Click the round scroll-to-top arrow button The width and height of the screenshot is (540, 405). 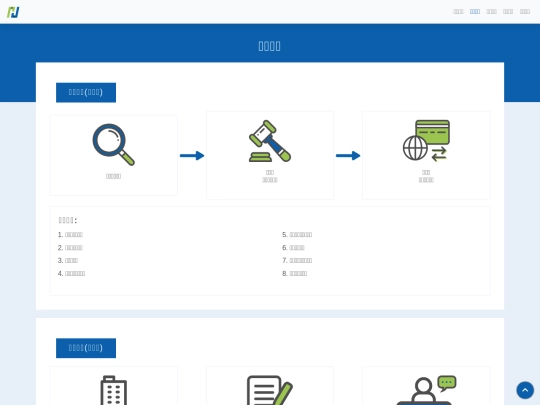tap(525, 390)
